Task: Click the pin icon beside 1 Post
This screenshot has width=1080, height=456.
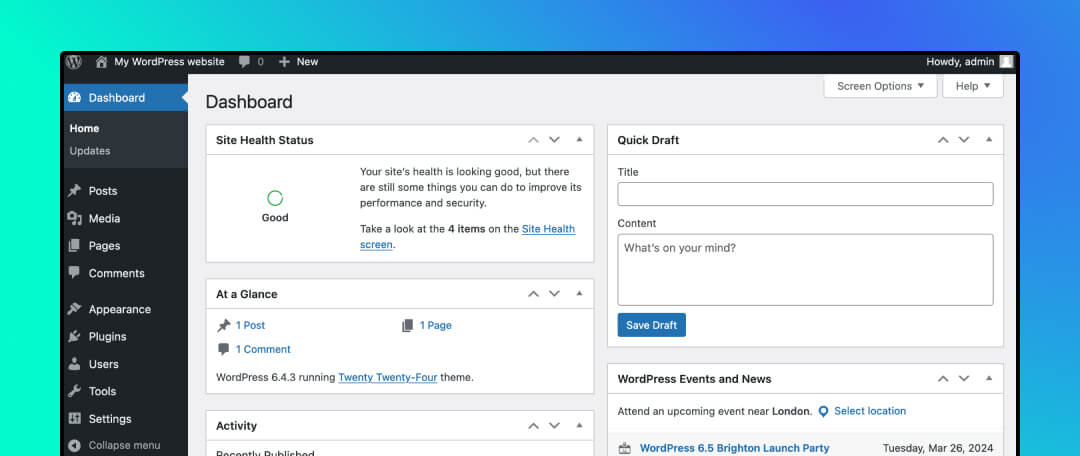Action: click(x=224, y=326)
